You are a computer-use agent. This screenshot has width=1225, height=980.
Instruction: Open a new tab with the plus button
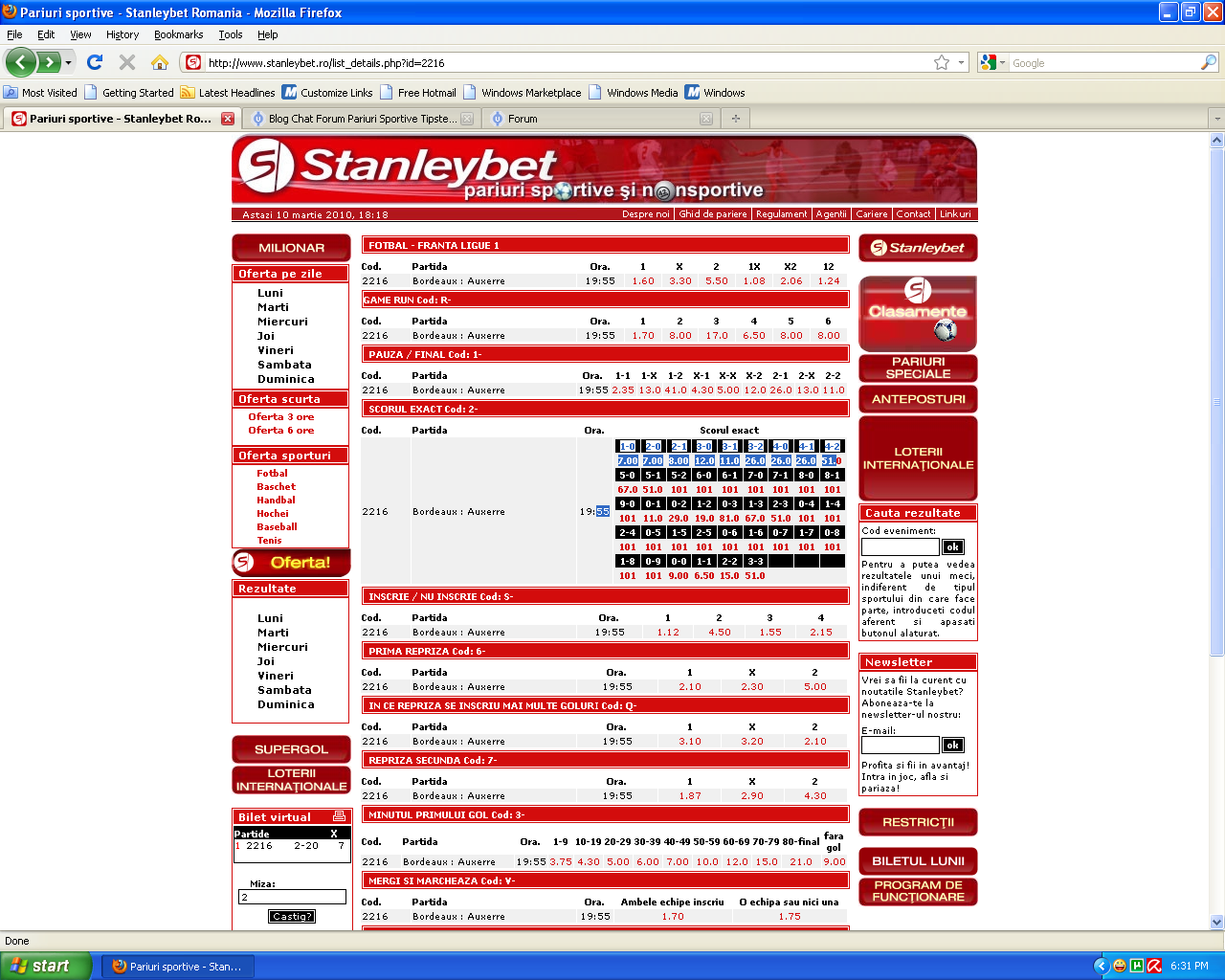[x=735, y=119]
